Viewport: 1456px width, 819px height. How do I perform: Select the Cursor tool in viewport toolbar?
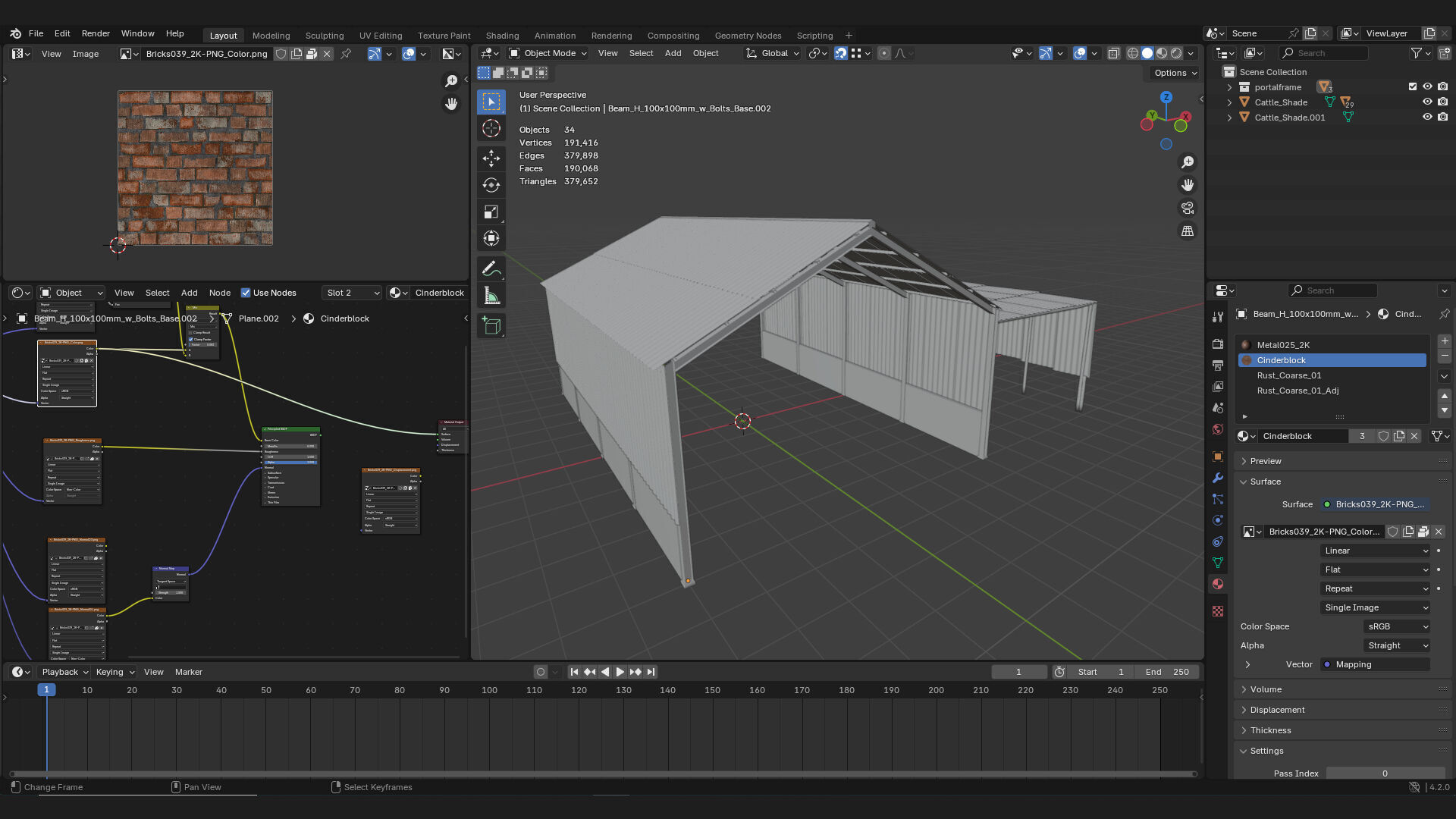[491, 128]
